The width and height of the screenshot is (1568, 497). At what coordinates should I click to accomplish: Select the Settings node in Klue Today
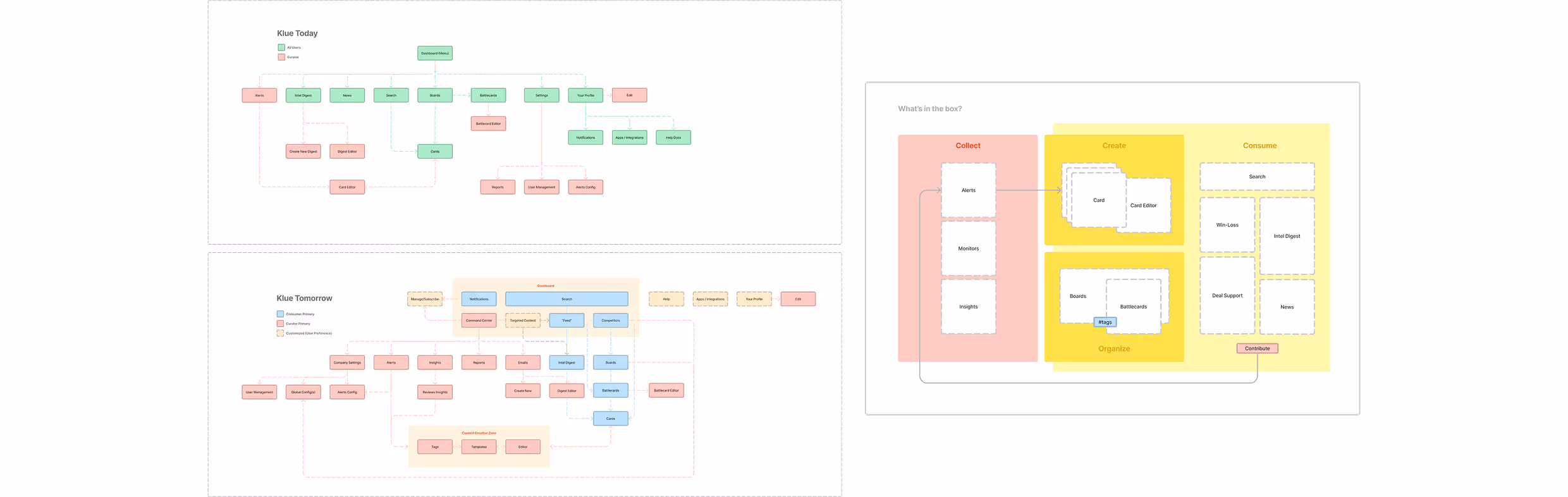coord(542,95)
